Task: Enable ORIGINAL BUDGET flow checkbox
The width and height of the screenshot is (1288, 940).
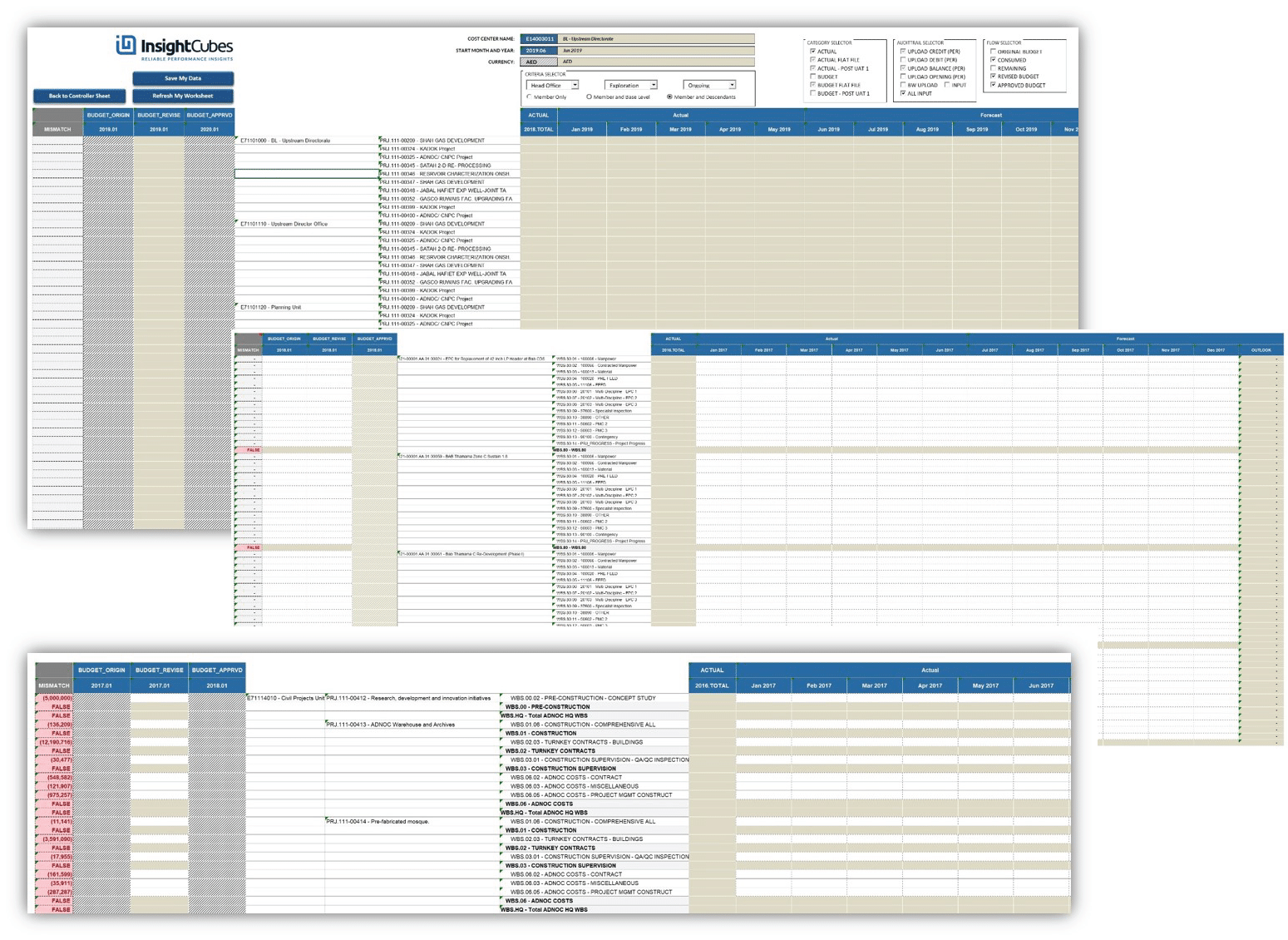Action: coord(993,52)
